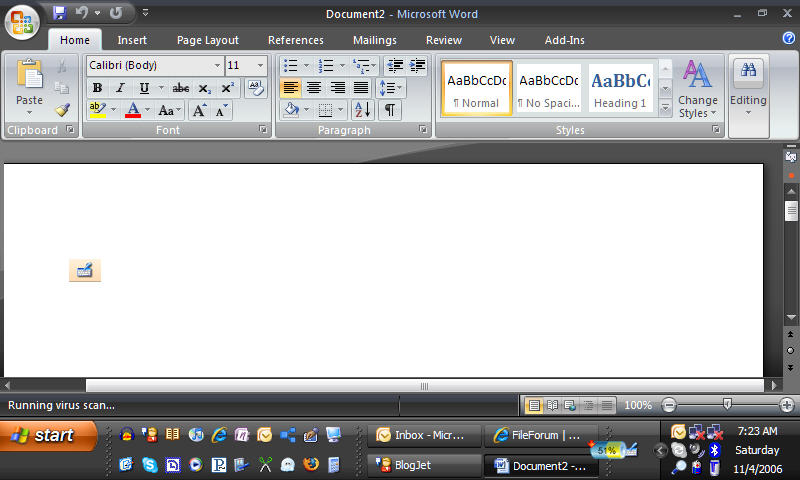800x480 pixels.
Task: Switch to Mailings tab
Action: [x=374, y=40]
